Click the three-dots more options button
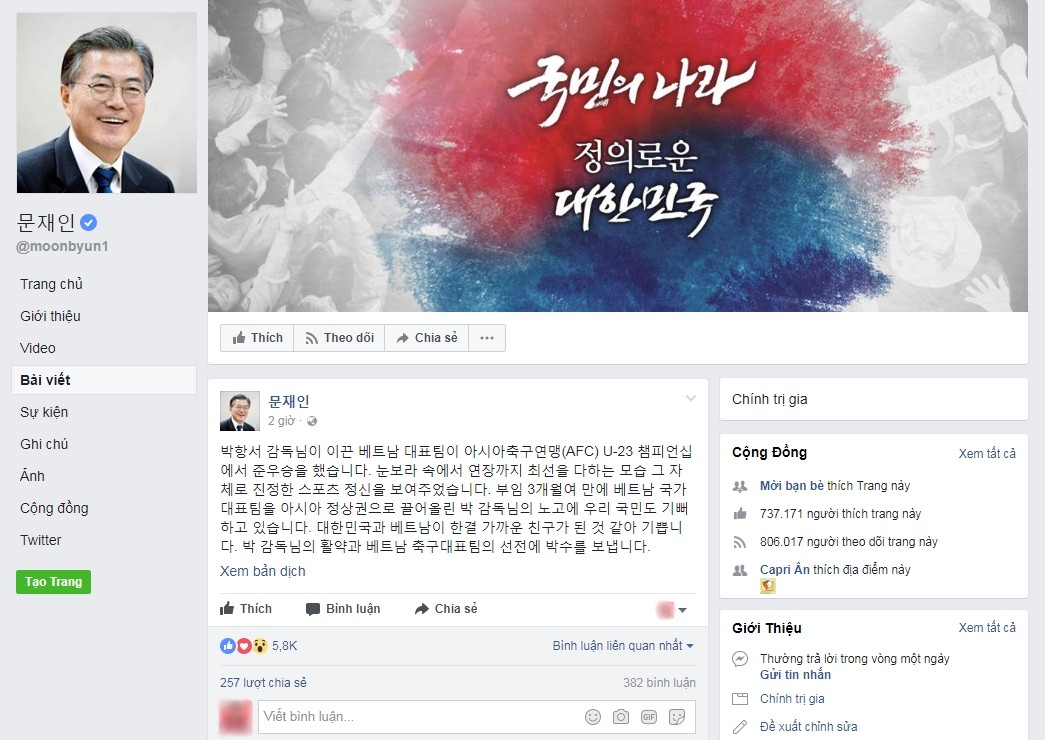Screen dimensions: 1045x740 point(487,338)
